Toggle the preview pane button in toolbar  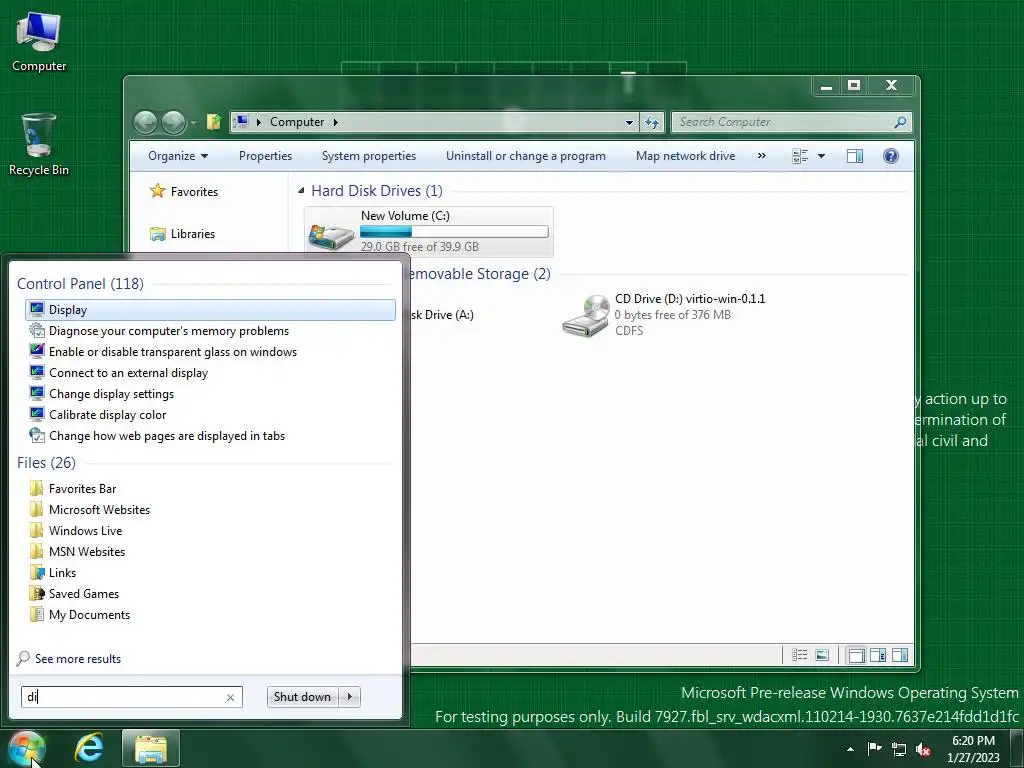click(855, 156)
